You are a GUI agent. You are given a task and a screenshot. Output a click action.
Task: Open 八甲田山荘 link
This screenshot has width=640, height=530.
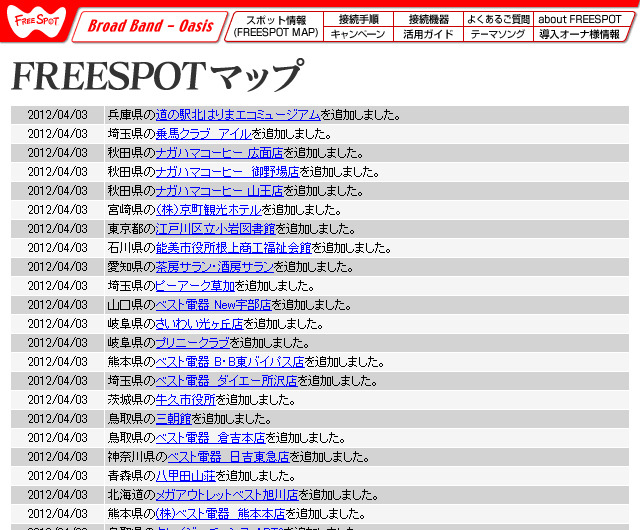pos(185,476)
